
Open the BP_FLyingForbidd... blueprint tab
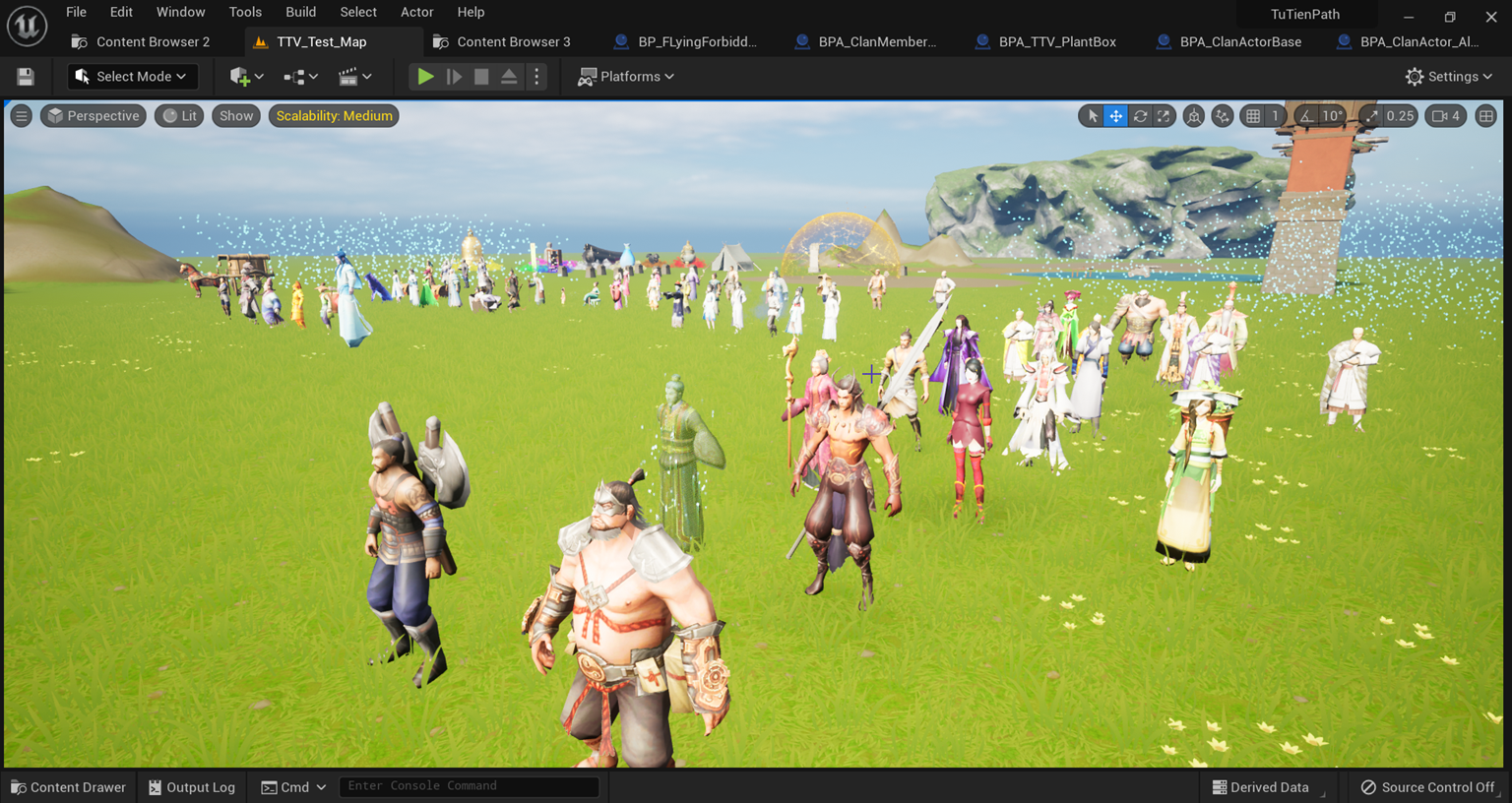click(685, 41)
